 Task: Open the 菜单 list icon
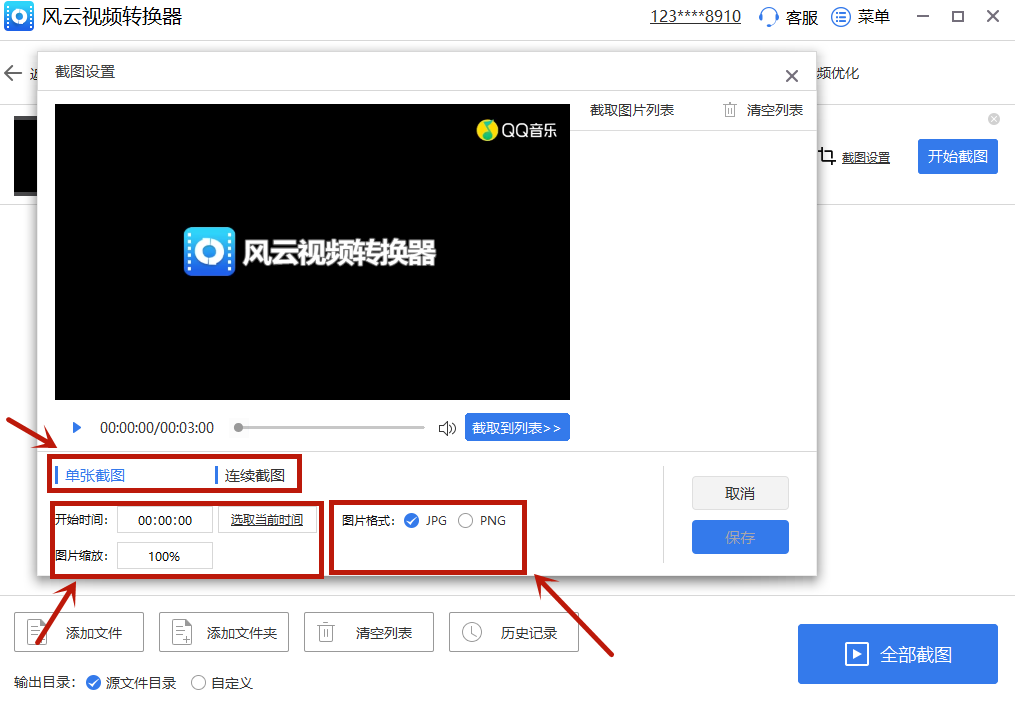840,17
